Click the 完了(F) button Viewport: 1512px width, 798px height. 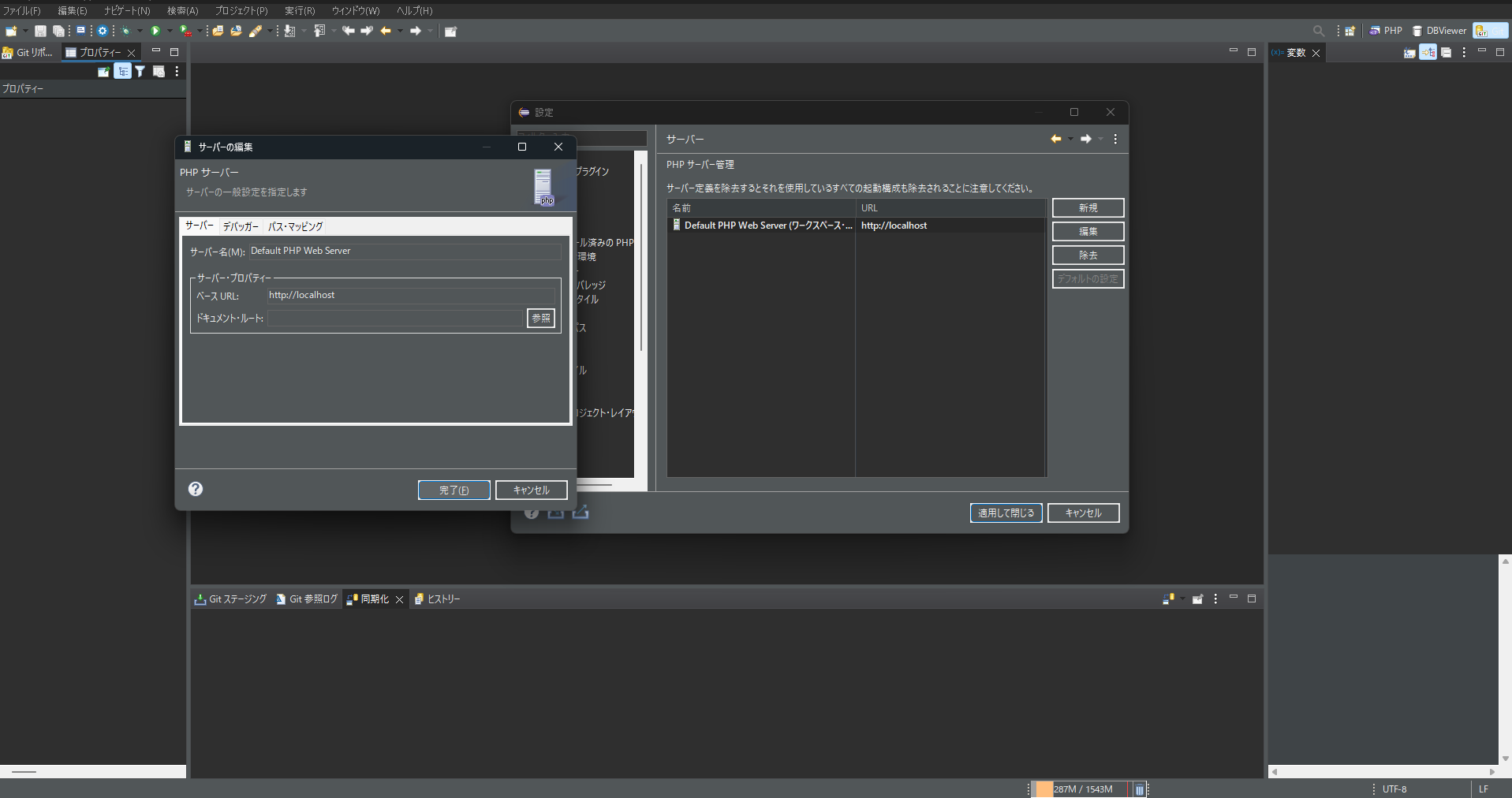click(x=454, y=490)
